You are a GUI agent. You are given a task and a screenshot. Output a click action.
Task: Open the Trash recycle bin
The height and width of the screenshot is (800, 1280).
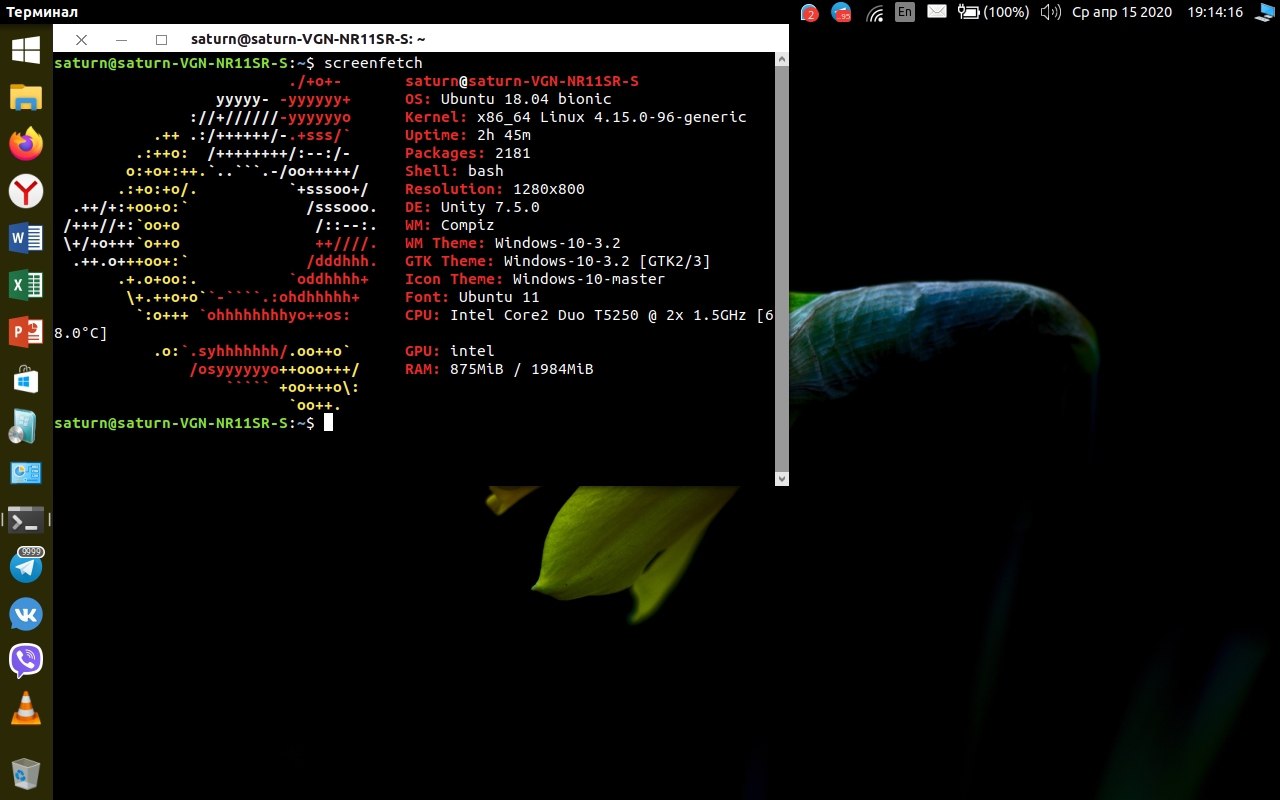[x=26, y=773]
